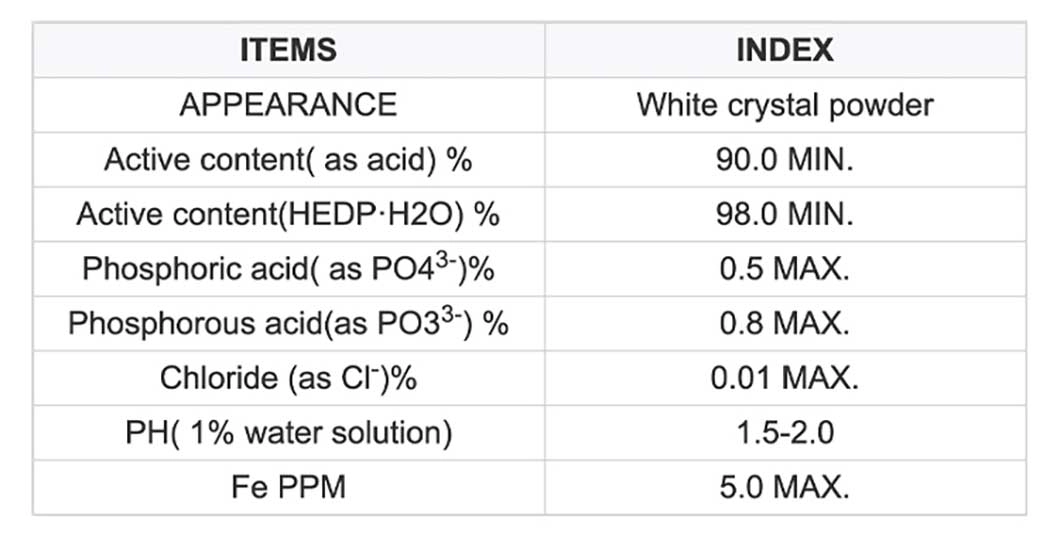Click the '1.5-2.0' pH value
1060x537 pixels.
(x=784, y=434)
